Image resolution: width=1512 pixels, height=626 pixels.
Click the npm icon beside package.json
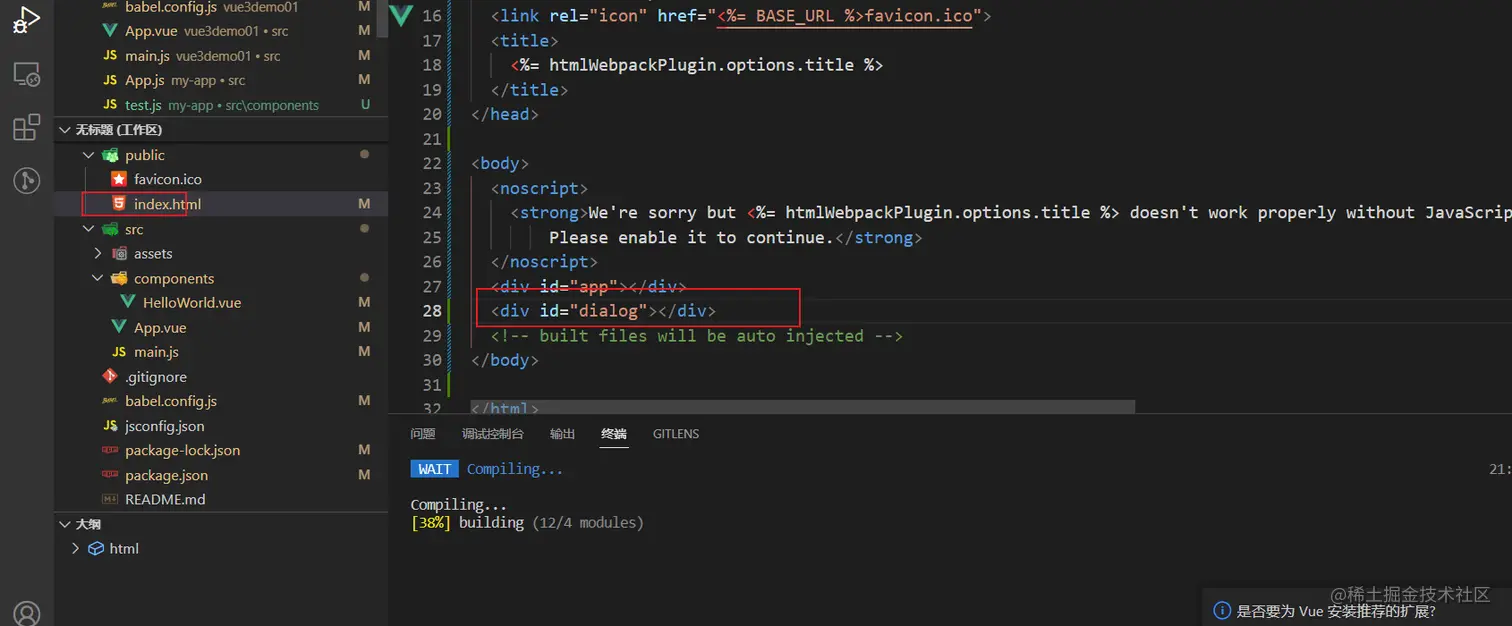(x=110, y=475)
